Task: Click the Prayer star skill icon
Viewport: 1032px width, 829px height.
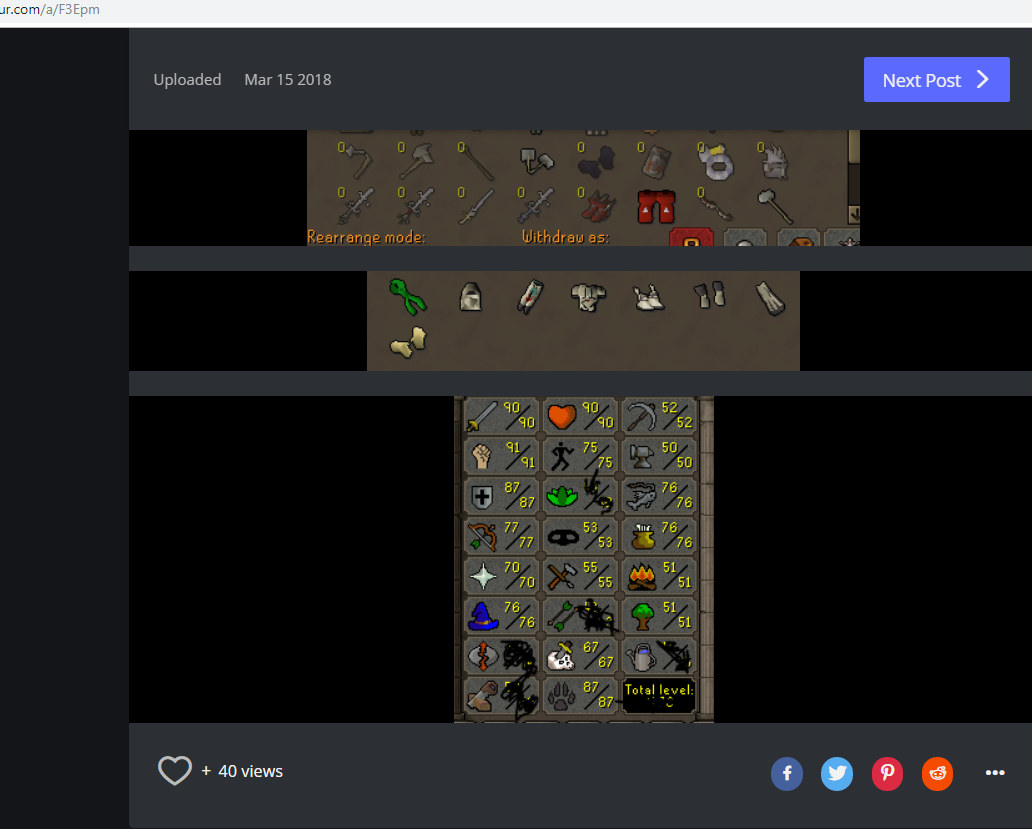Action: (482, 576)
